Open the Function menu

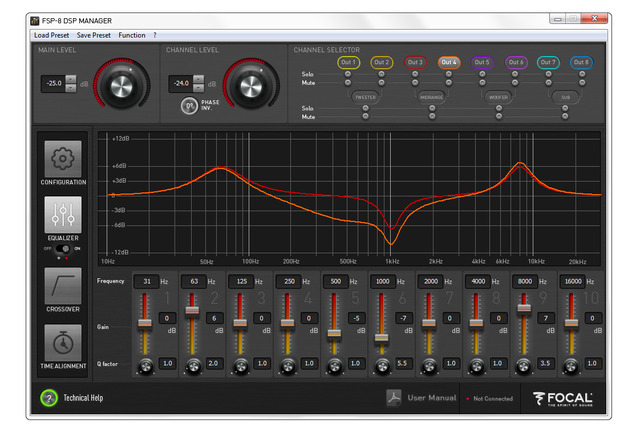click(x=131, y=35)
